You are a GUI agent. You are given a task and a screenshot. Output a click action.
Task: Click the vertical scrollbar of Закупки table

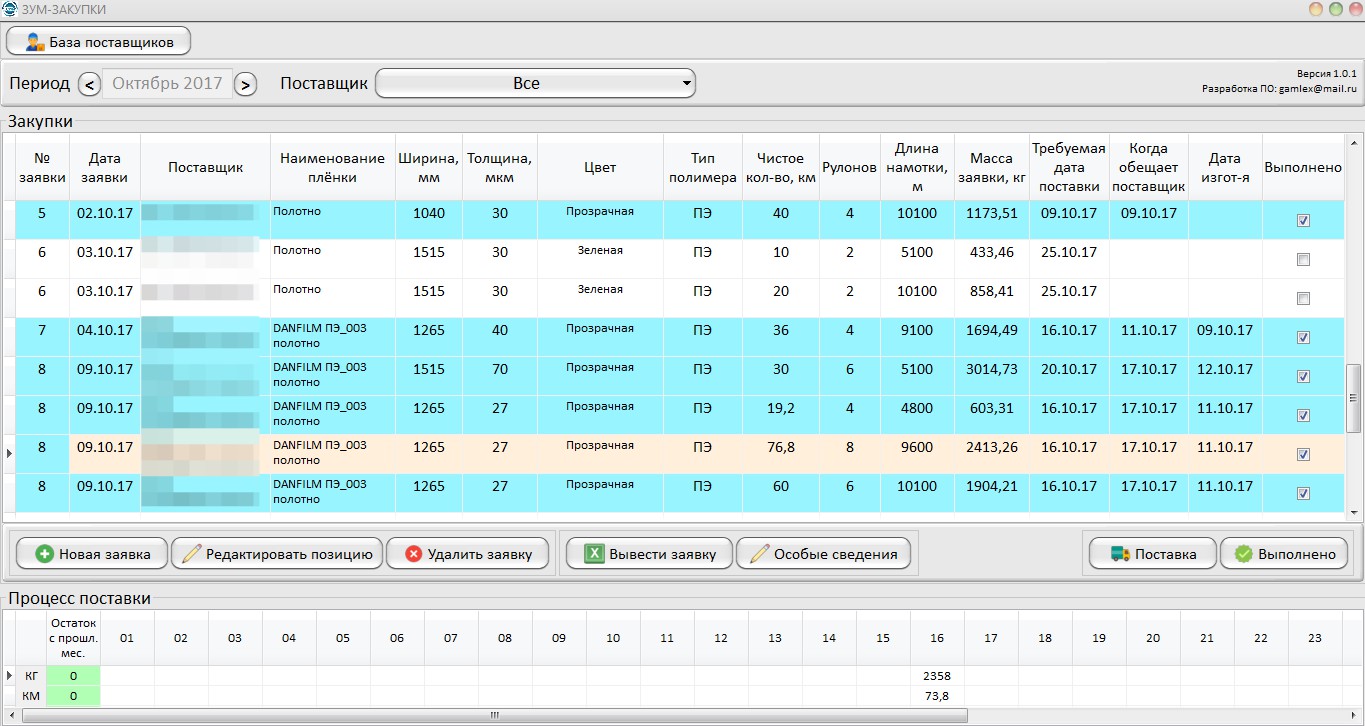point(1355,398)
